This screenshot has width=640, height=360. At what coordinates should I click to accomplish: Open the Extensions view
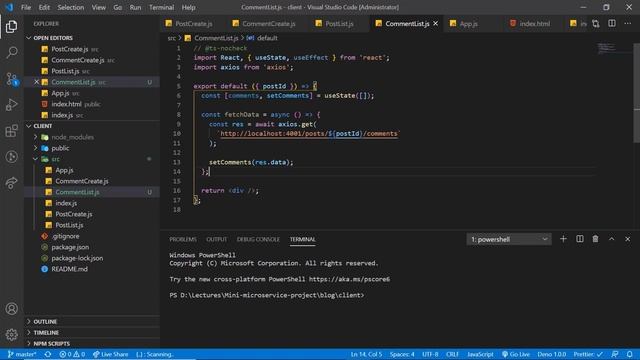pyautogui.click(x=11, y=131)
